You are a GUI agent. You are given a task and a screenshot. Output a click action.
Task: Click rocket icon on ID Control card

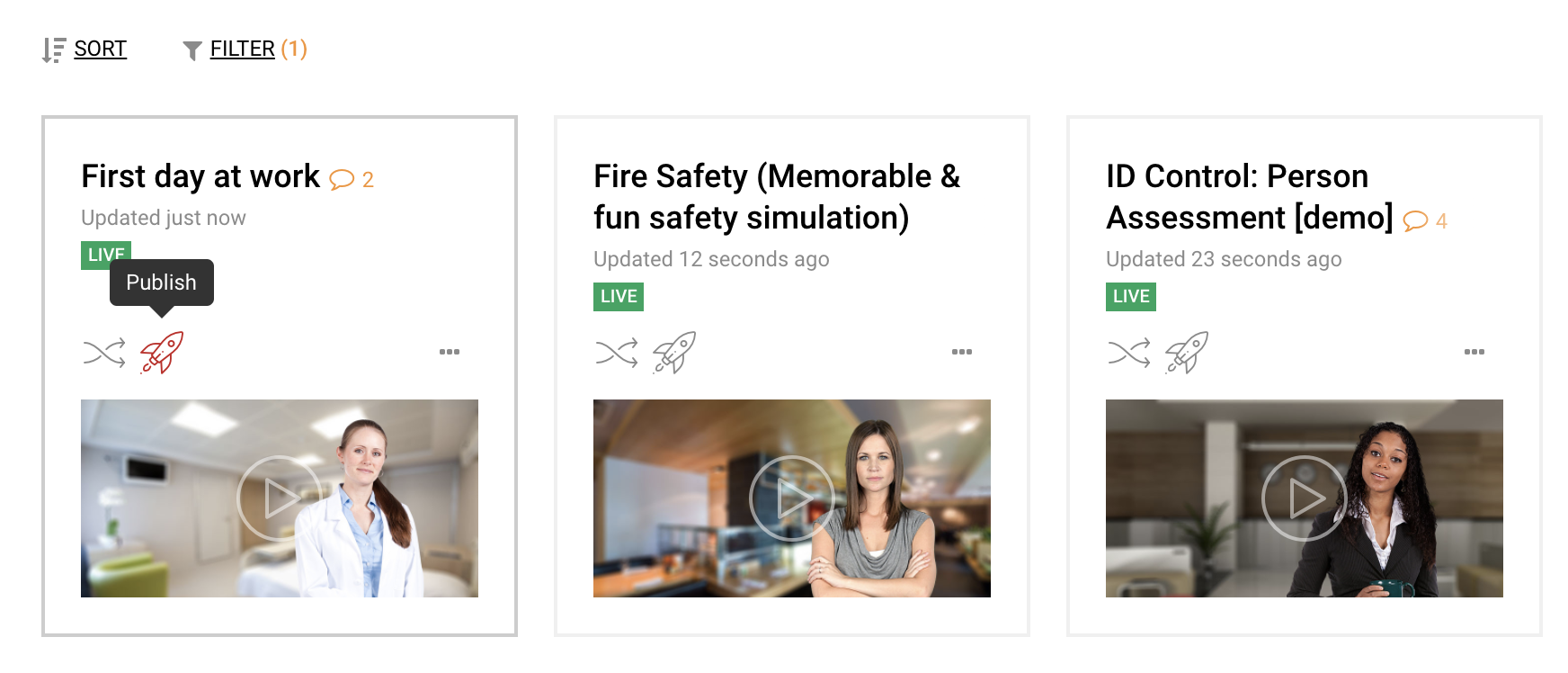tap(1187, 352)
